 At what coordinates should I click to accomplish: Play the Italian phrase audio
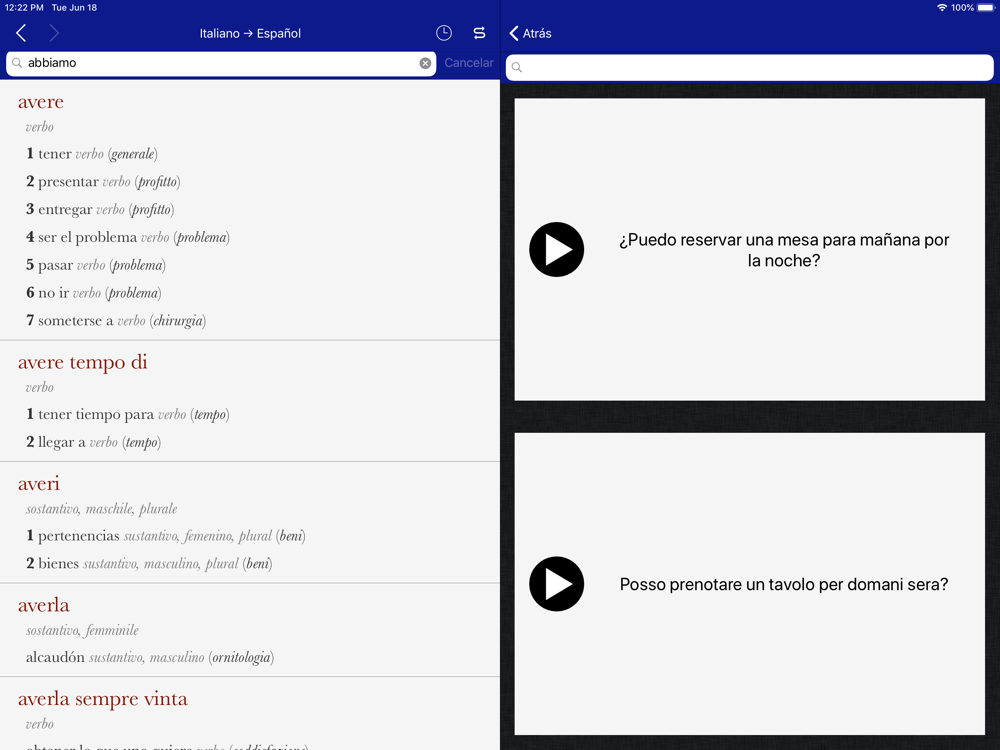coord(556,584)
